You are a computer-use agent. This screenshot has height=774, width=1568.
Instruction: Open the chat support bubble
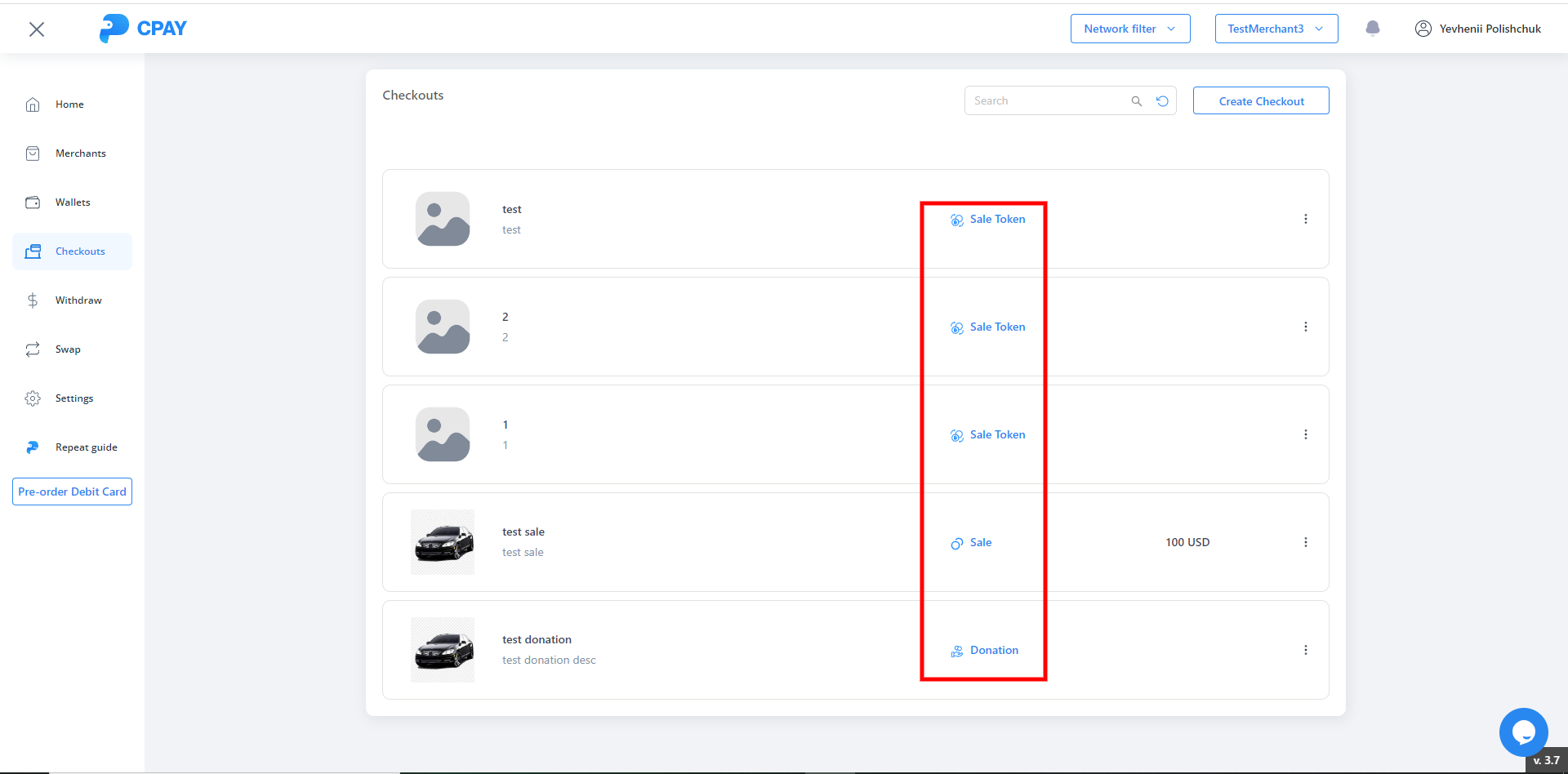(x=1523, y=732)
